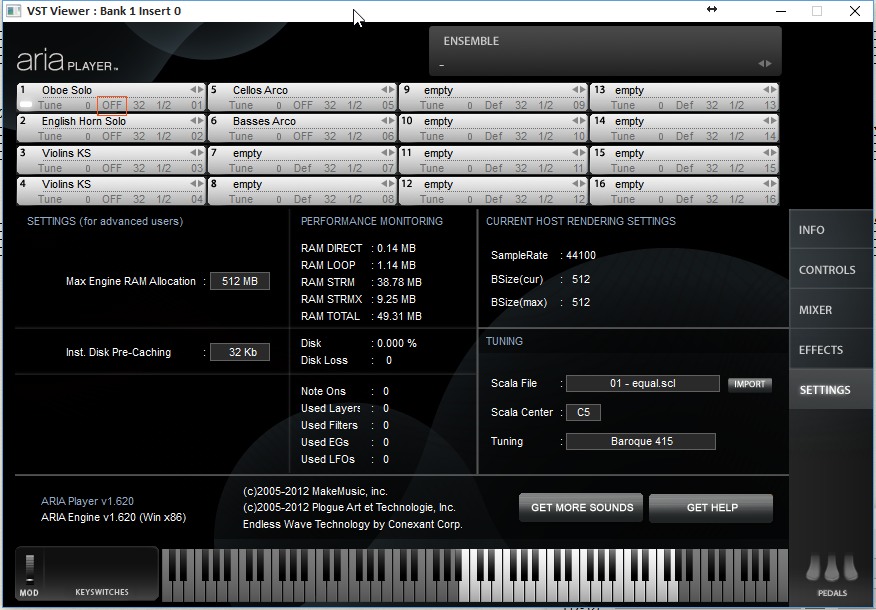
Task: Toggle the OFF setting on English Horn Solo slot
Action: point(112,136)
